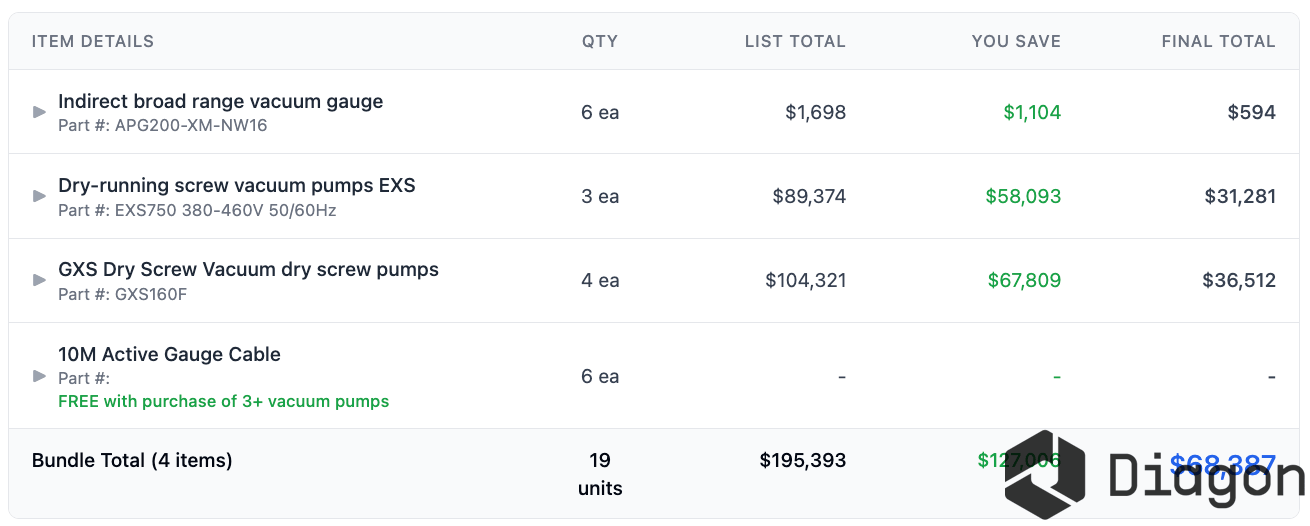Expand the GXS Dry Screw Vacuum row
The width and height of the screenshot is (1310, 526).
pos(40,280)
